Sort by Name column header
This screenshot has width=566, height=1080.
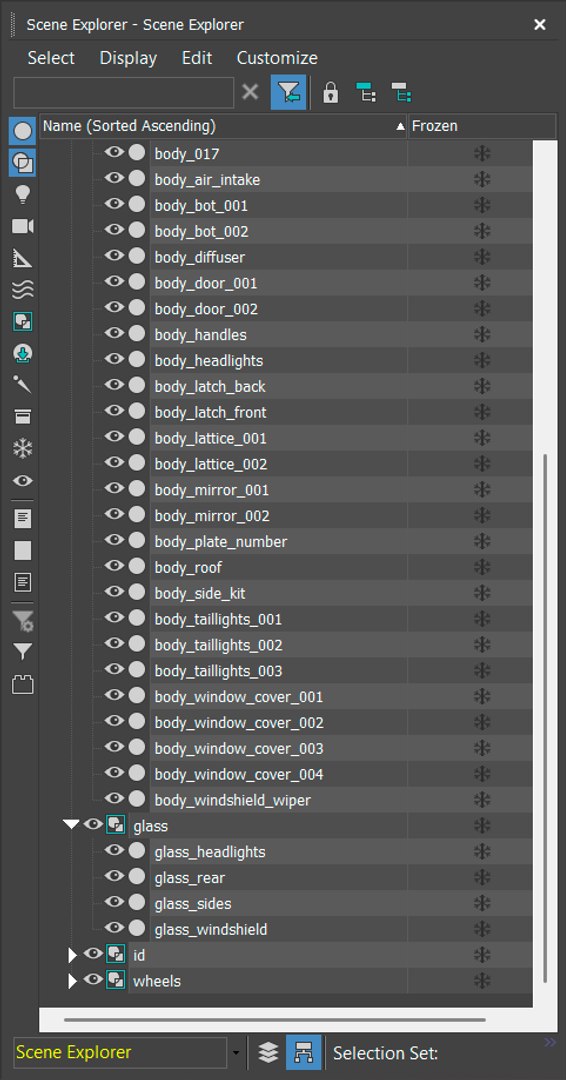(x=223, y=126)
